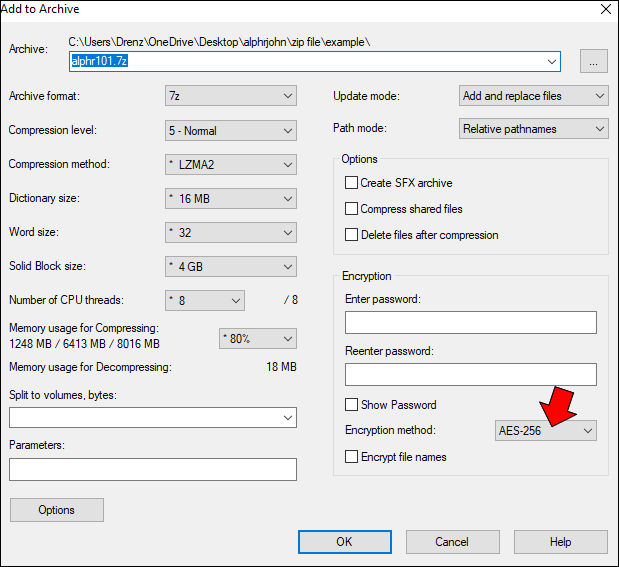Expand the Dictionary size dropdown
The height and width of the screenshot is (567, 619).
(x=231, y=199)
